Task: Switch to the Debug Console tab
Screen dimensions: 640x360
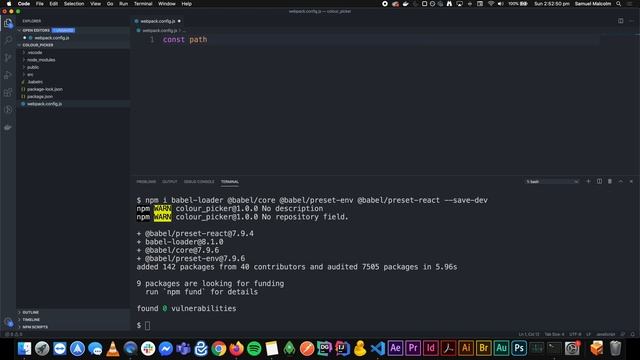Action: tap(199, 182)
